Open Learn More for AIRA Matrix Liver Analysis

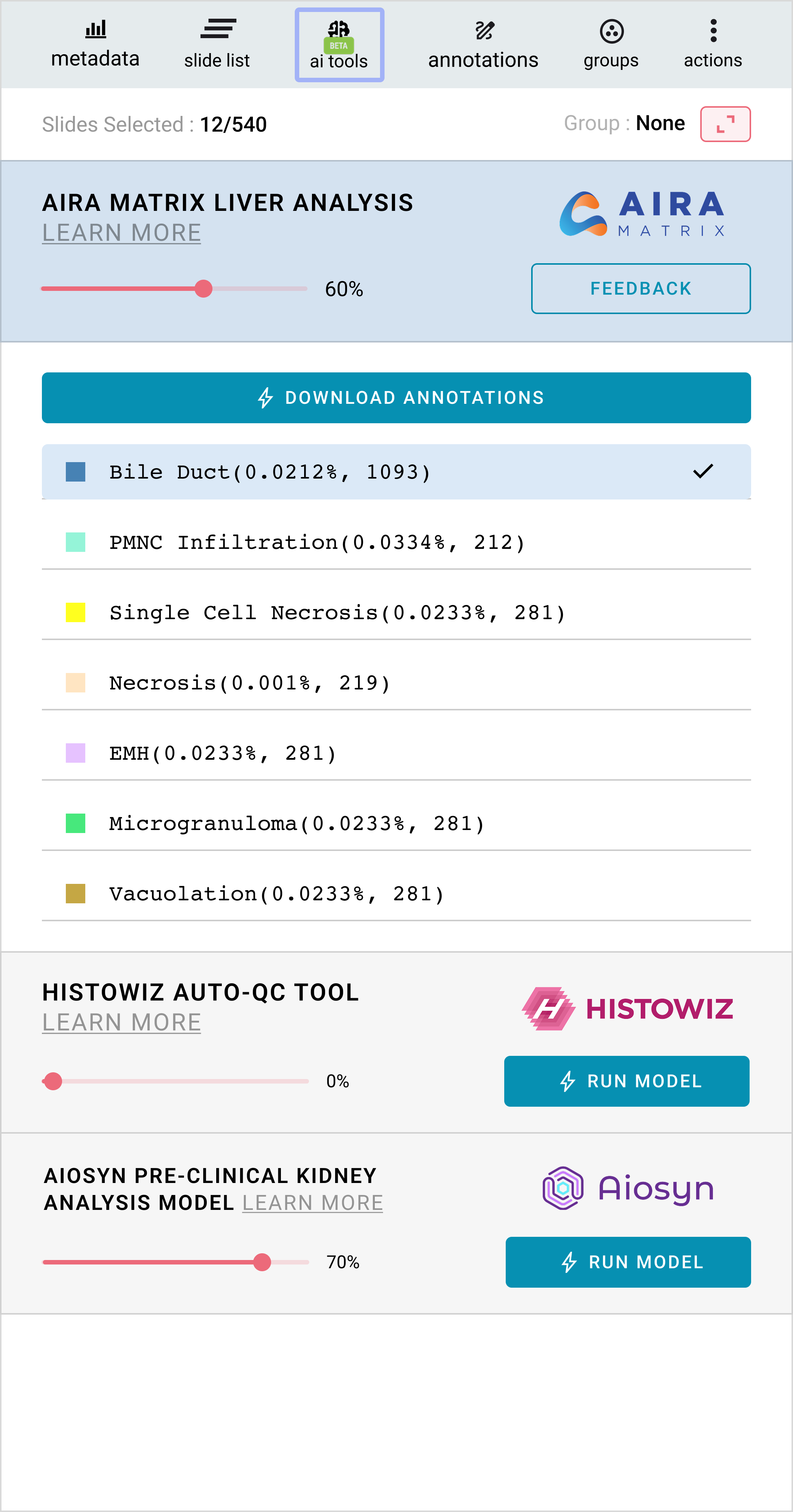pyautogui.click(x=122, y=233)
